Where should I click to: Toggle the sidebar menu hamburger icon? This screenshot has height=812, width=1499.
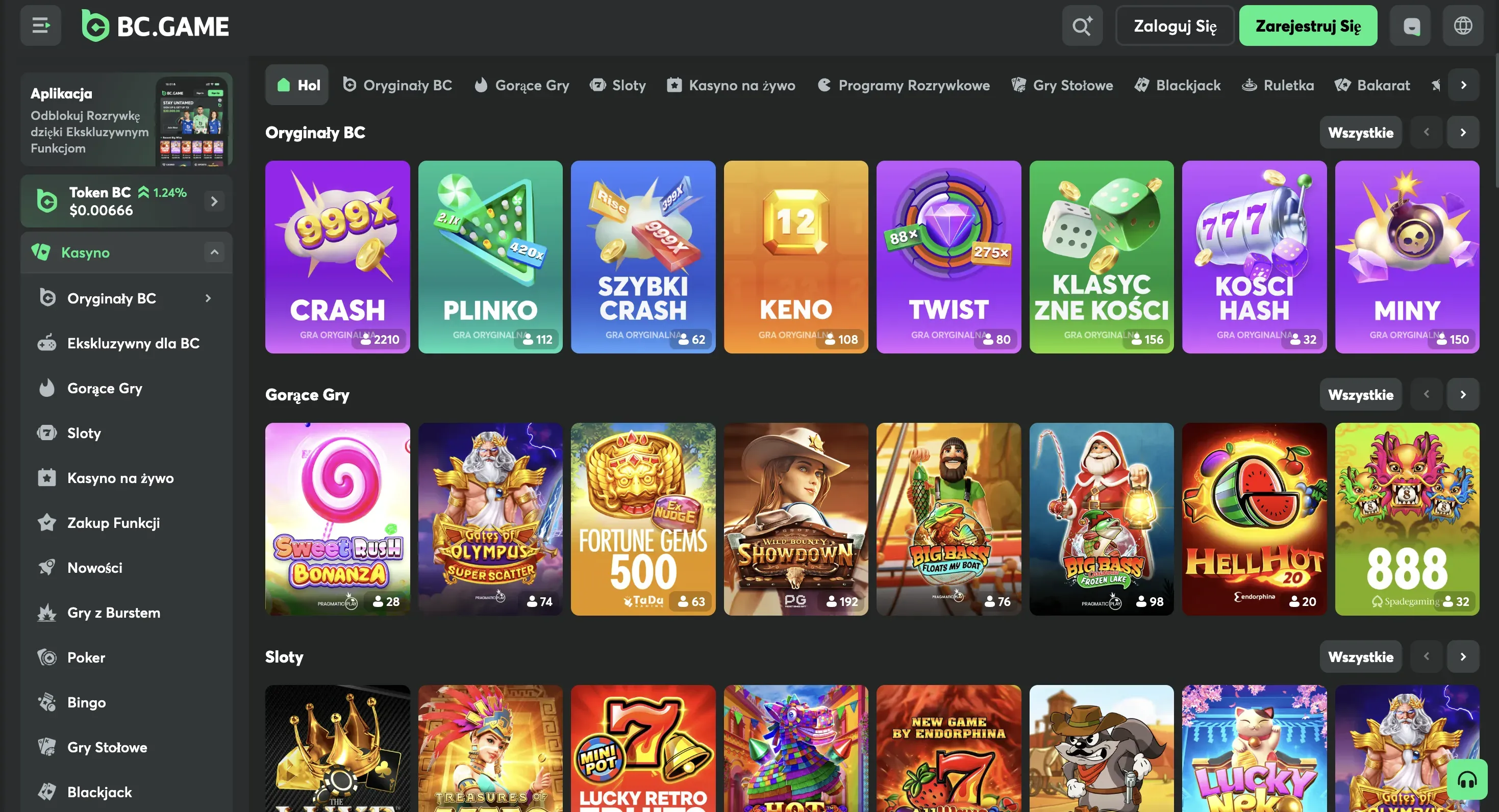coord(41,26)
